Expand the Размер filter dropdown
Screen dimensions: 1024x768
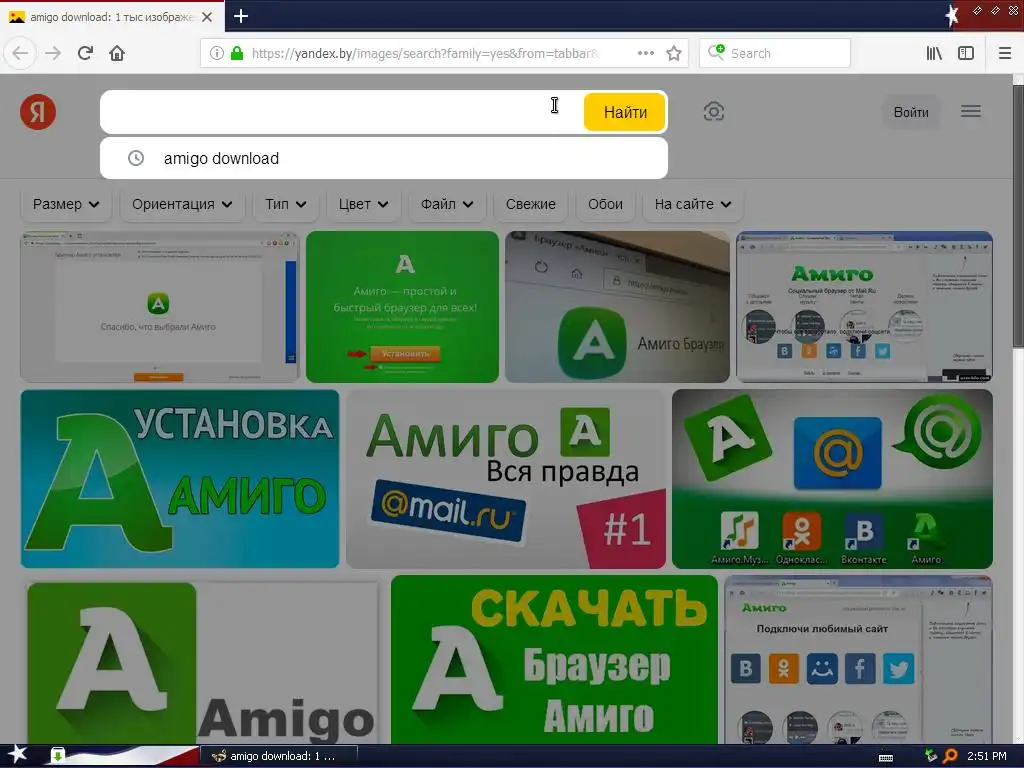[66, 204]
